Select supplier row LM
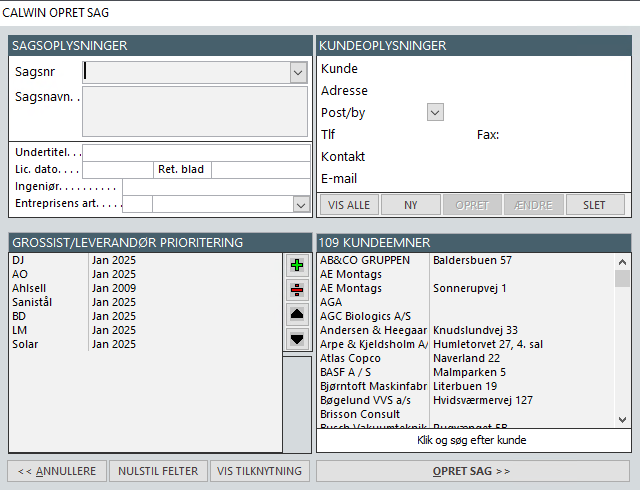 (x=145, y=330)
